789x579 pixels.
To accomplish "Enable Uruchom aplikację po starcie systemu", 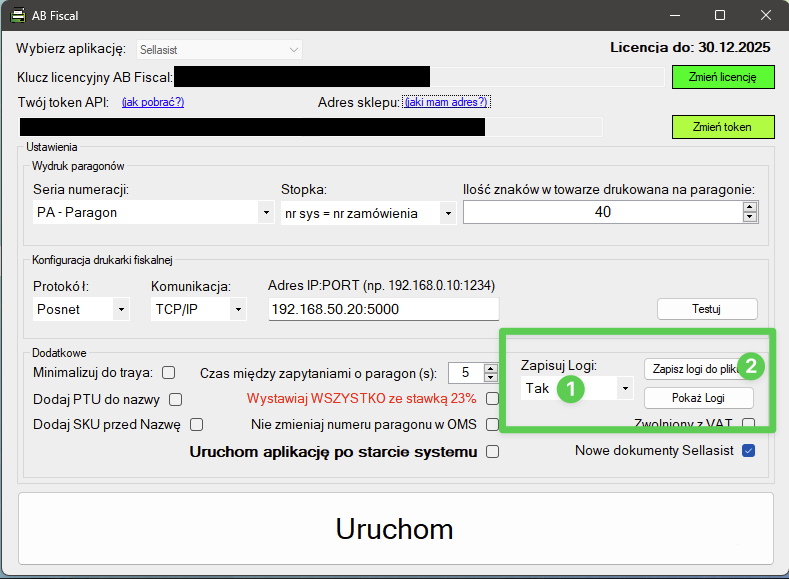I will pos(492,452).
